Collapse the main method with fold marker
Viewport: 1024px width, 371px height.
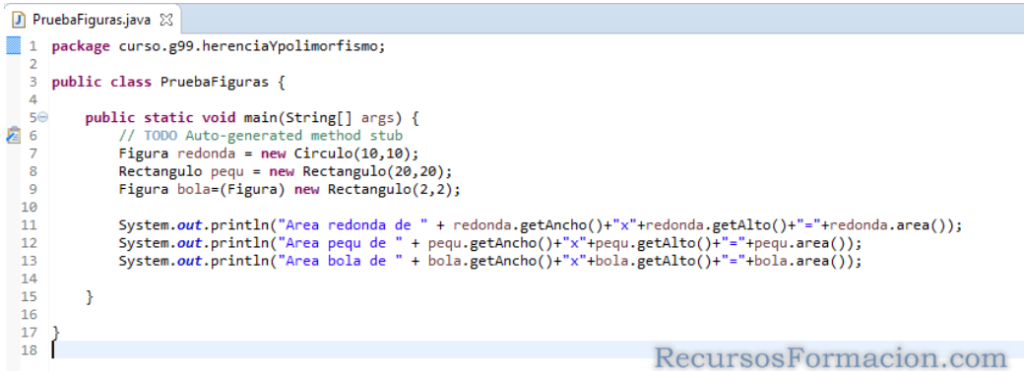coord(43,118)
